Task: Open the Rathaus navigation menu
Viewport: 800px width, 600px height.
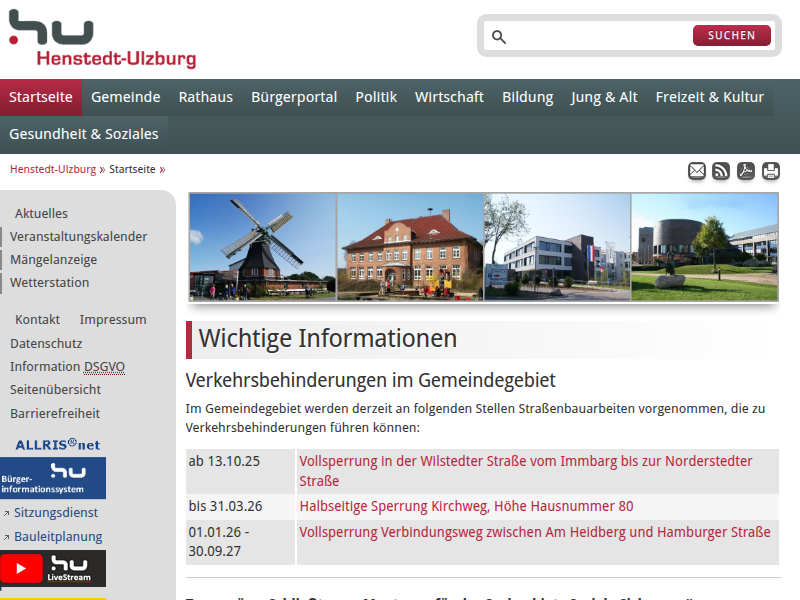Action: 205,97
